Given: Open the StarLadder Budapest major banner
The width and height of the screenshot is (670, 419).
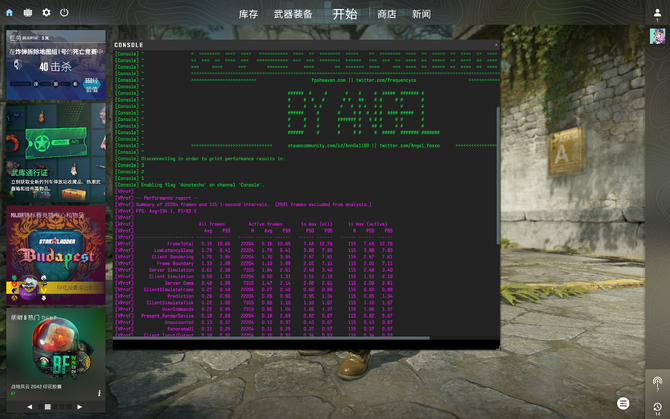Looking at the screenshot, I should pyautogui.click(x=56, y=255).
